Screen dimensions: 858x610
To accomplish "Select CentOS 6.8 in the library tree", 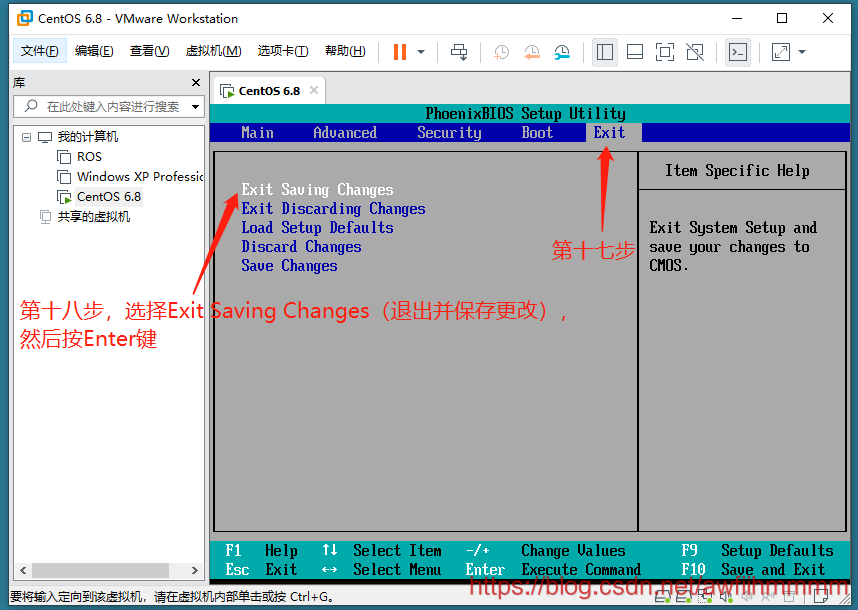I will click(109, 196).
